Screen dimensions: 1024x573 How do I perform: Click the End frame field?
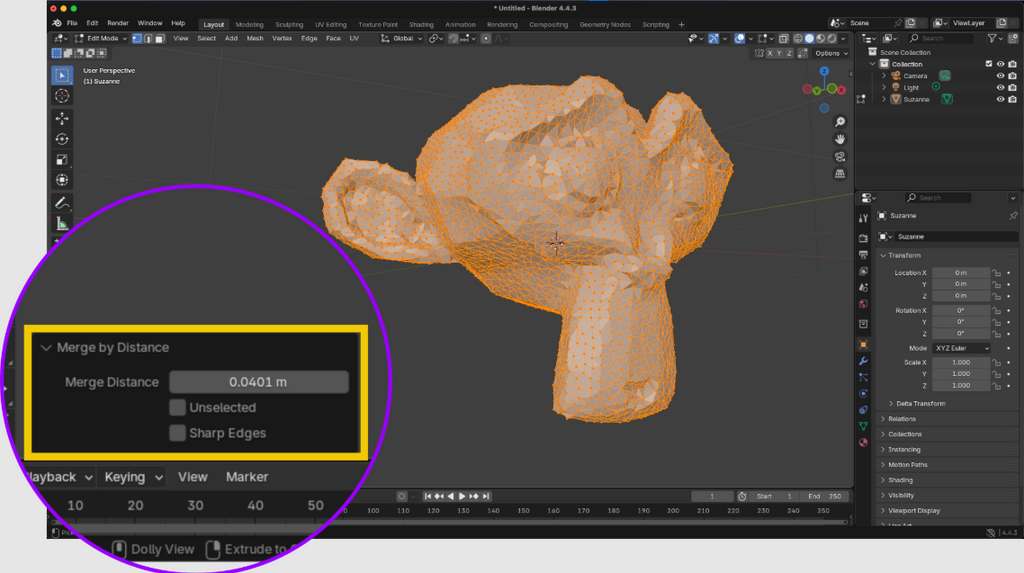pos(824,497)
